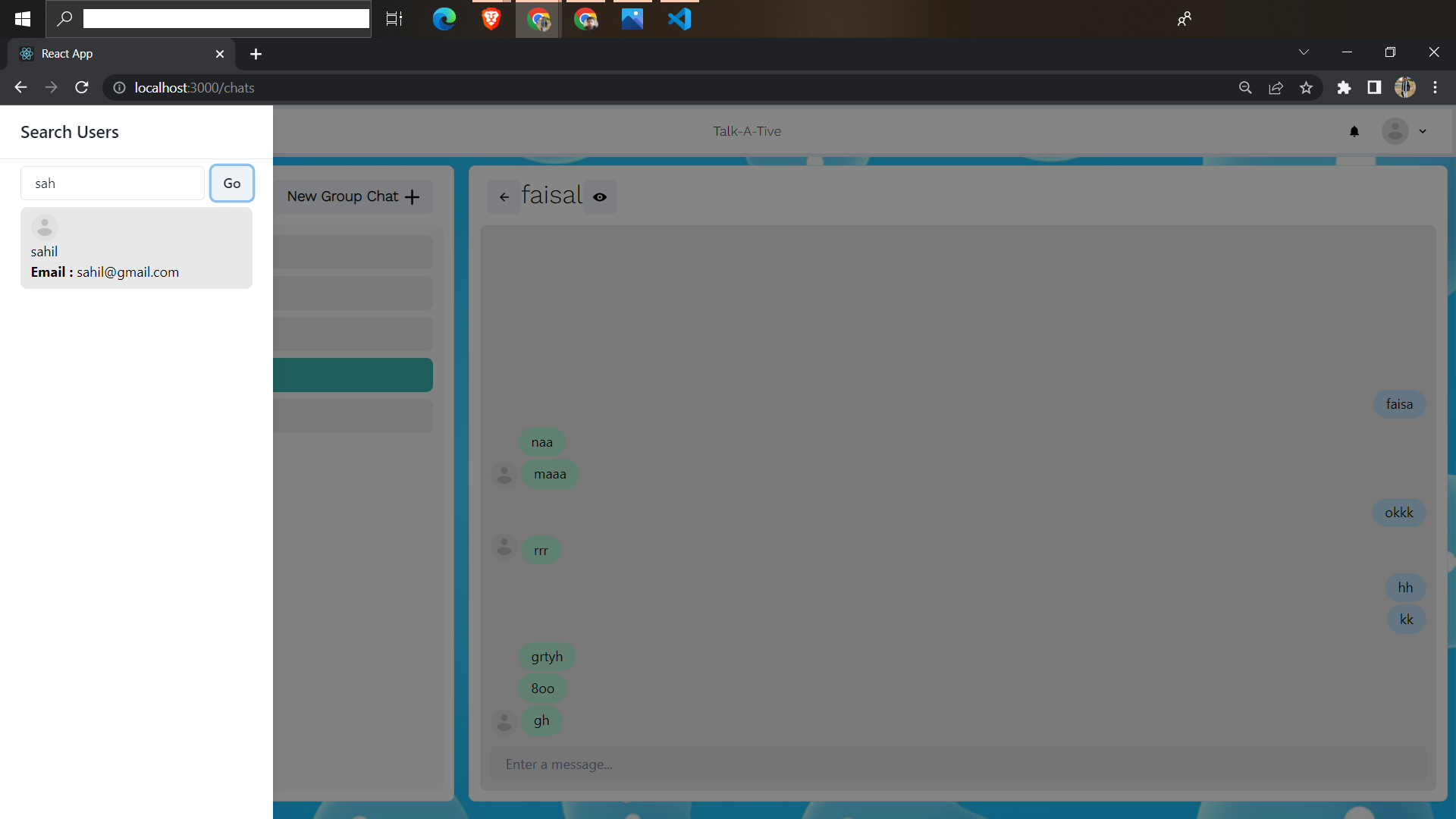The height and width of the screenshot is (819, 1456).
Task: Start a New Group Chat
Action: click(x=353, y=196)
